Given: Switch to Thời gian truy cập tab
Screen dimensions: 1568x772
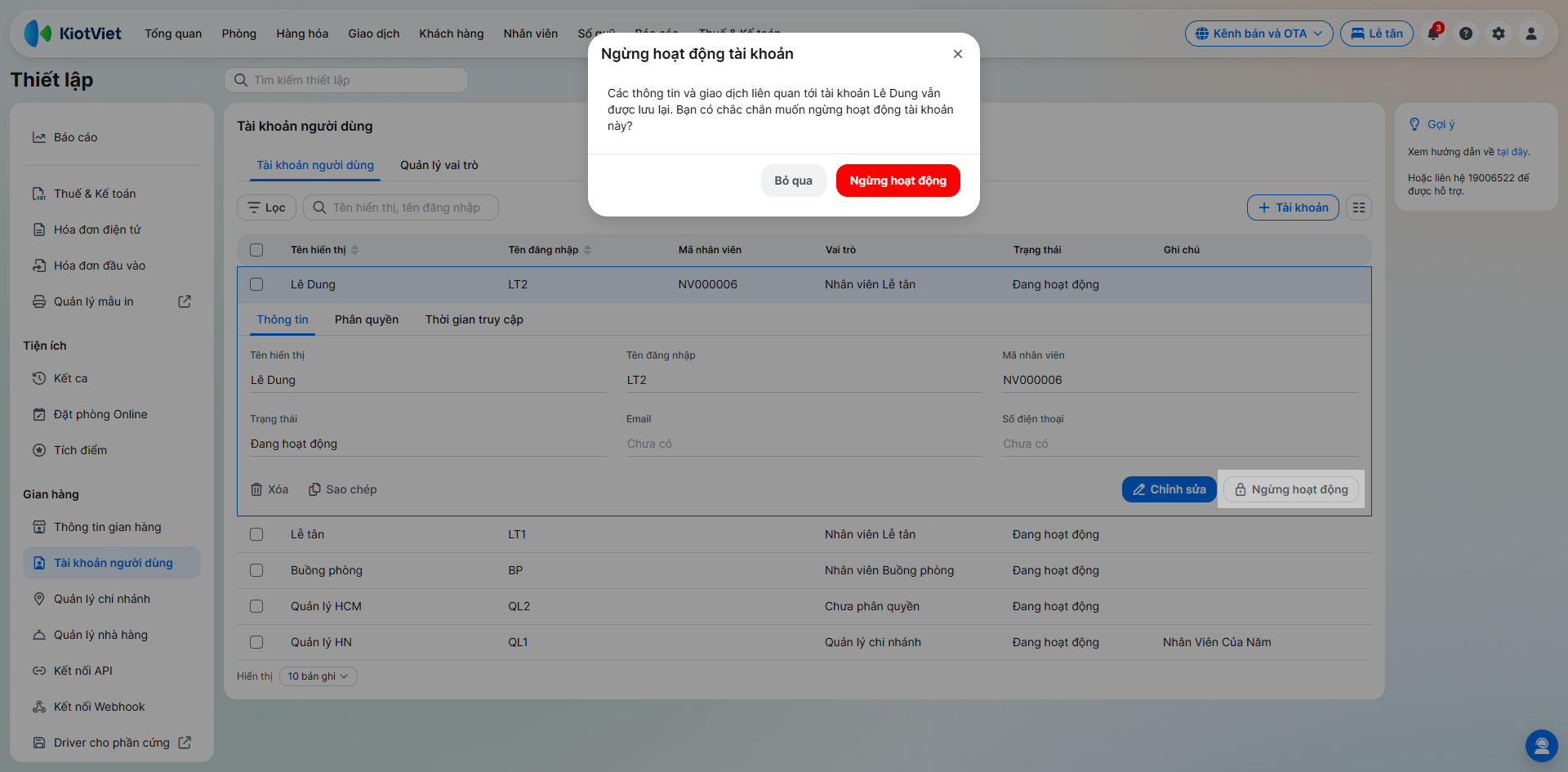Looking at the screenshot, I should 474,319.
